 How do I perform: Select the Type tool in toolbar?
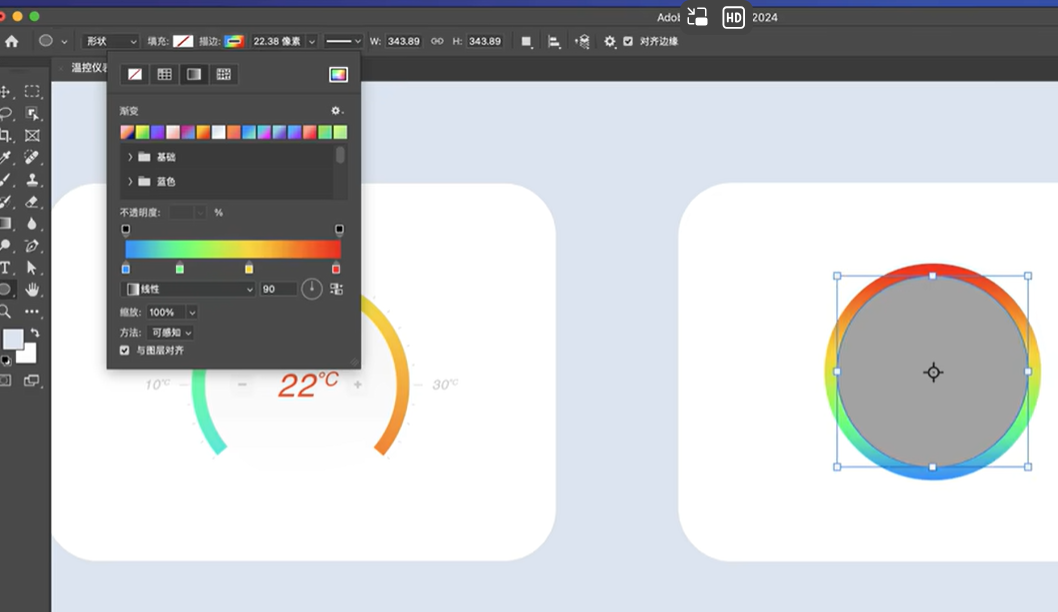[x=5, y=268]
